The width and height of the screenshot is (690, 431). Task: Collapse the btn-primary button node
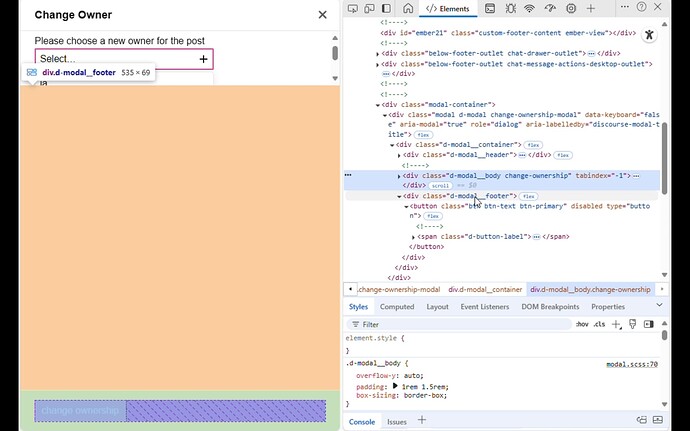tap(406, 207)
